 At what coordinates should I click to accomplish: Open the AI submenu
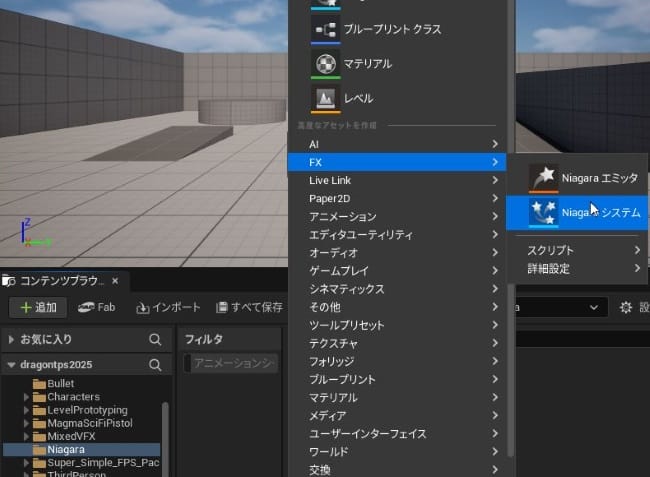[397, 144]
